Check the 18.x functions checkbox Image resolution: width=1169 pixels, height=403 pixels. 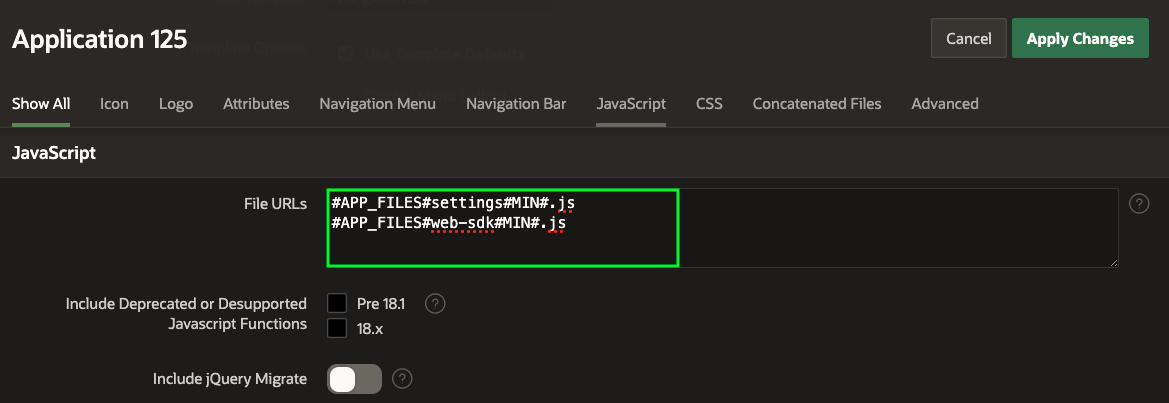pyautogui.click(x=337, y=328)
